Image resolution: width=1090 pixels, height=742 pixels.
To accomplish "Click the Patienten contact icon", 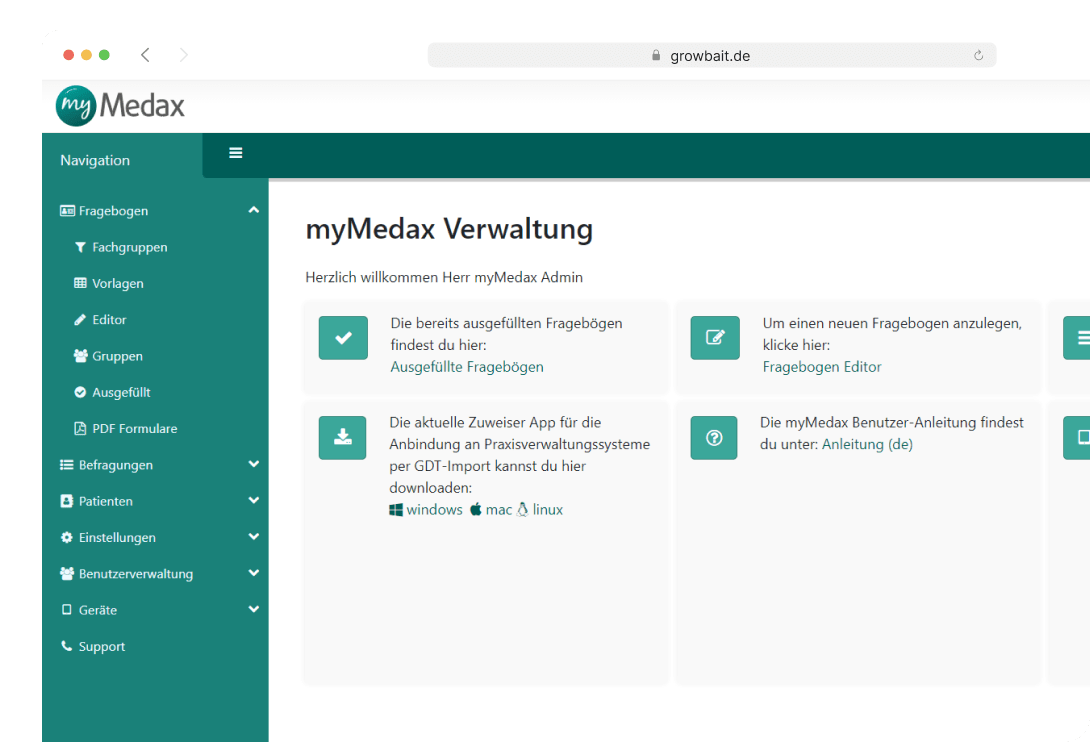I will click(67, 501).
